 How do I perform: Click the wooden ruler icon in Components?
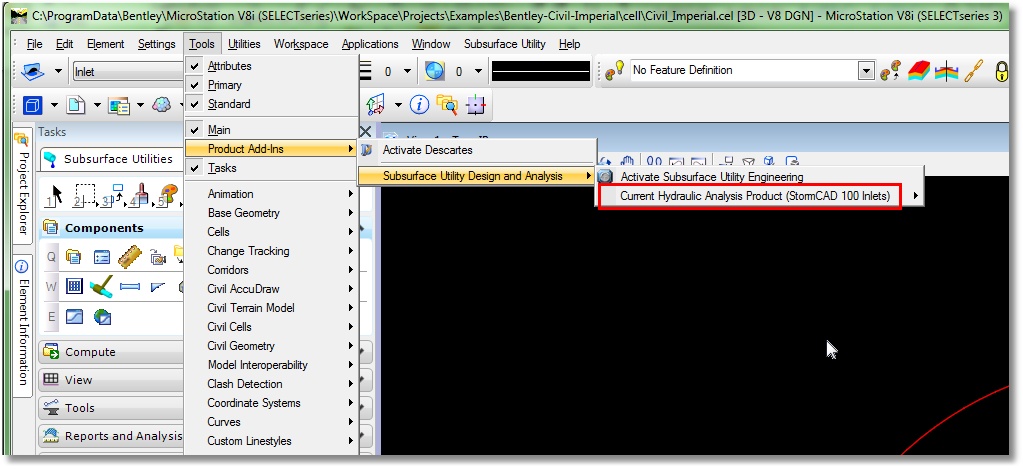coord(130,257)
